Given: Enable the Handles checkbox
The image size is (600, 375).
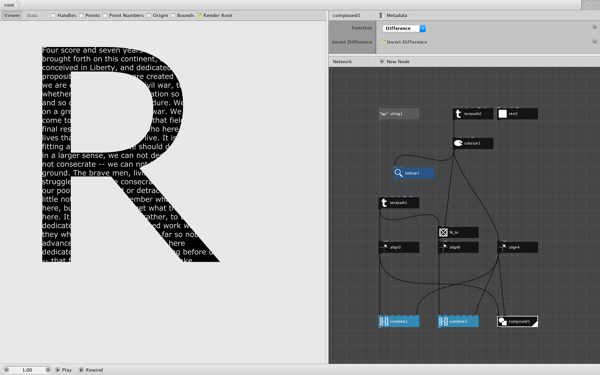Looking at the screenshot, I should coord(53,15).
